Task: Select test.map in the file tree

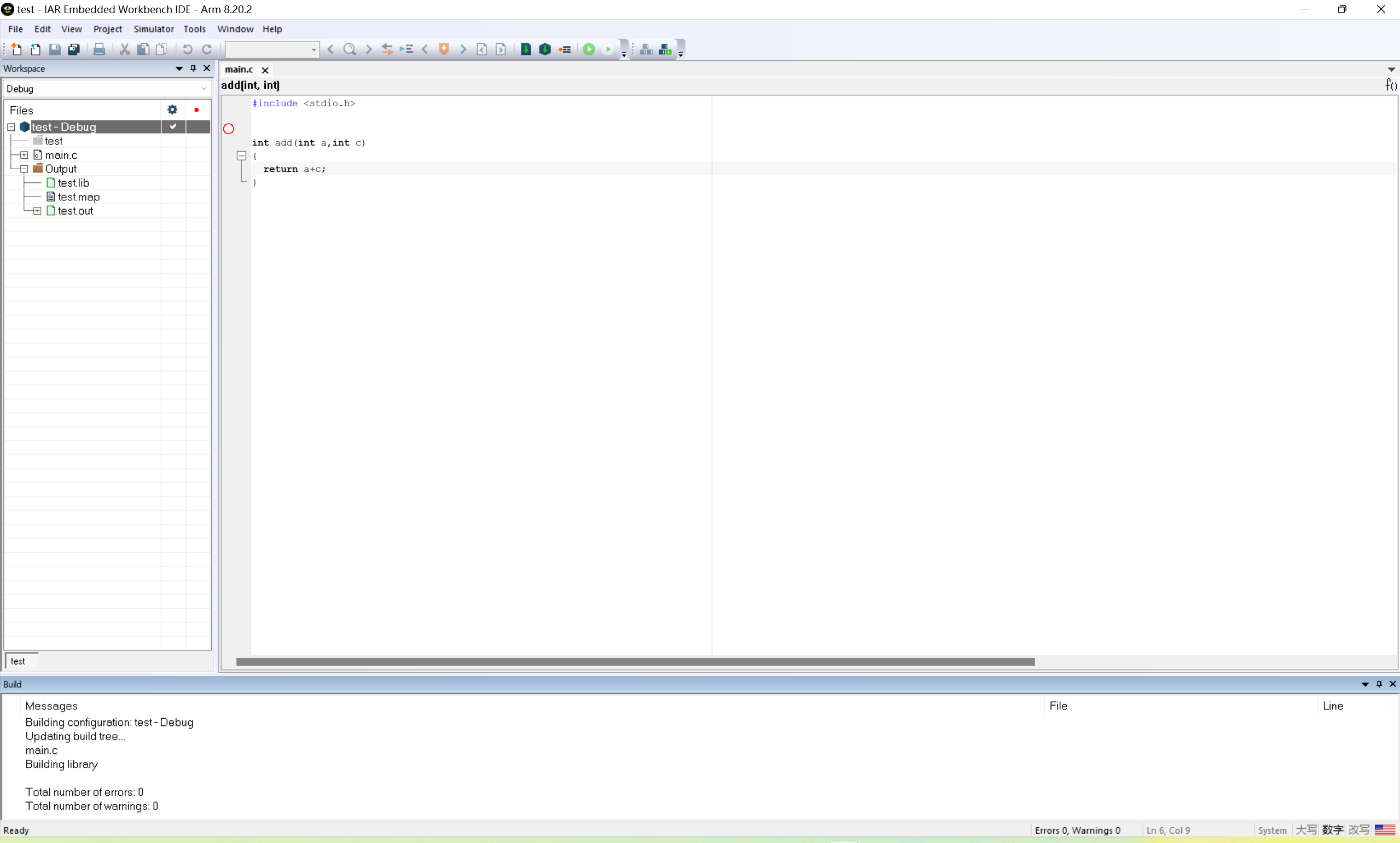Action: click(78, 197)
